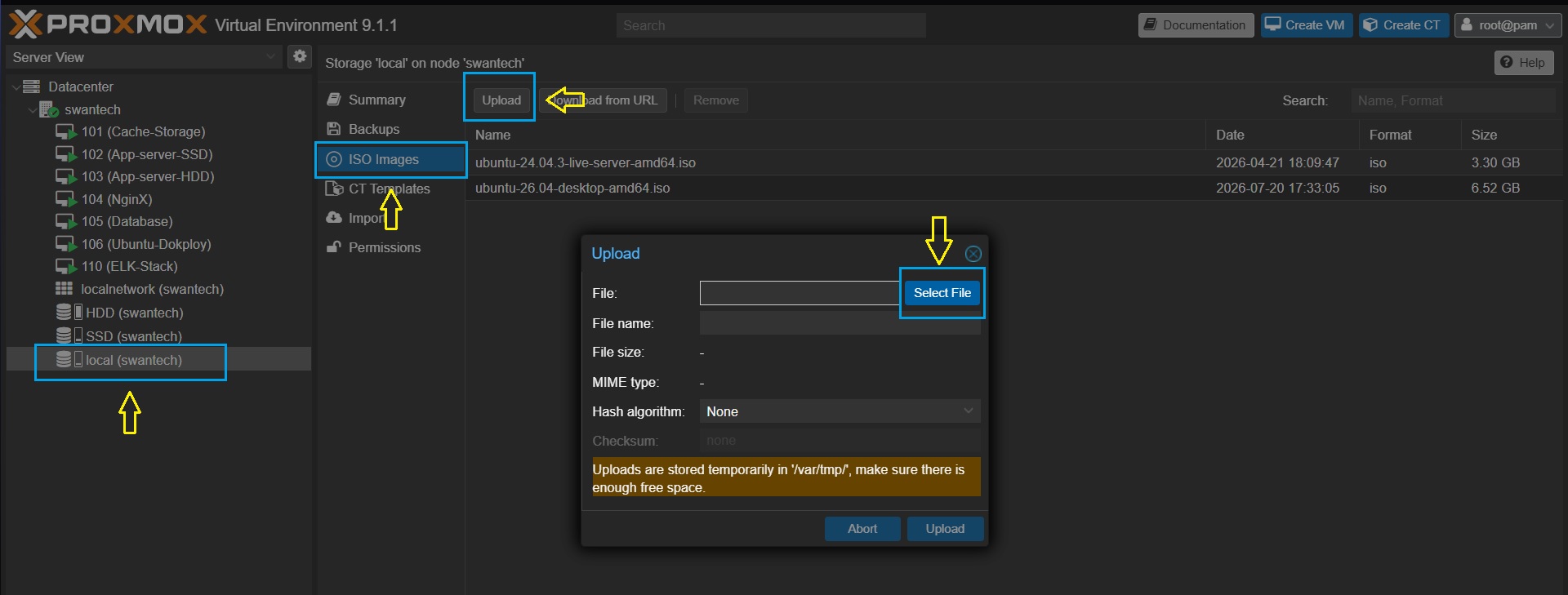Click VM icon for 103 (App-server-HDD)
The image size is (1568, 595).
tap(66, 176)
